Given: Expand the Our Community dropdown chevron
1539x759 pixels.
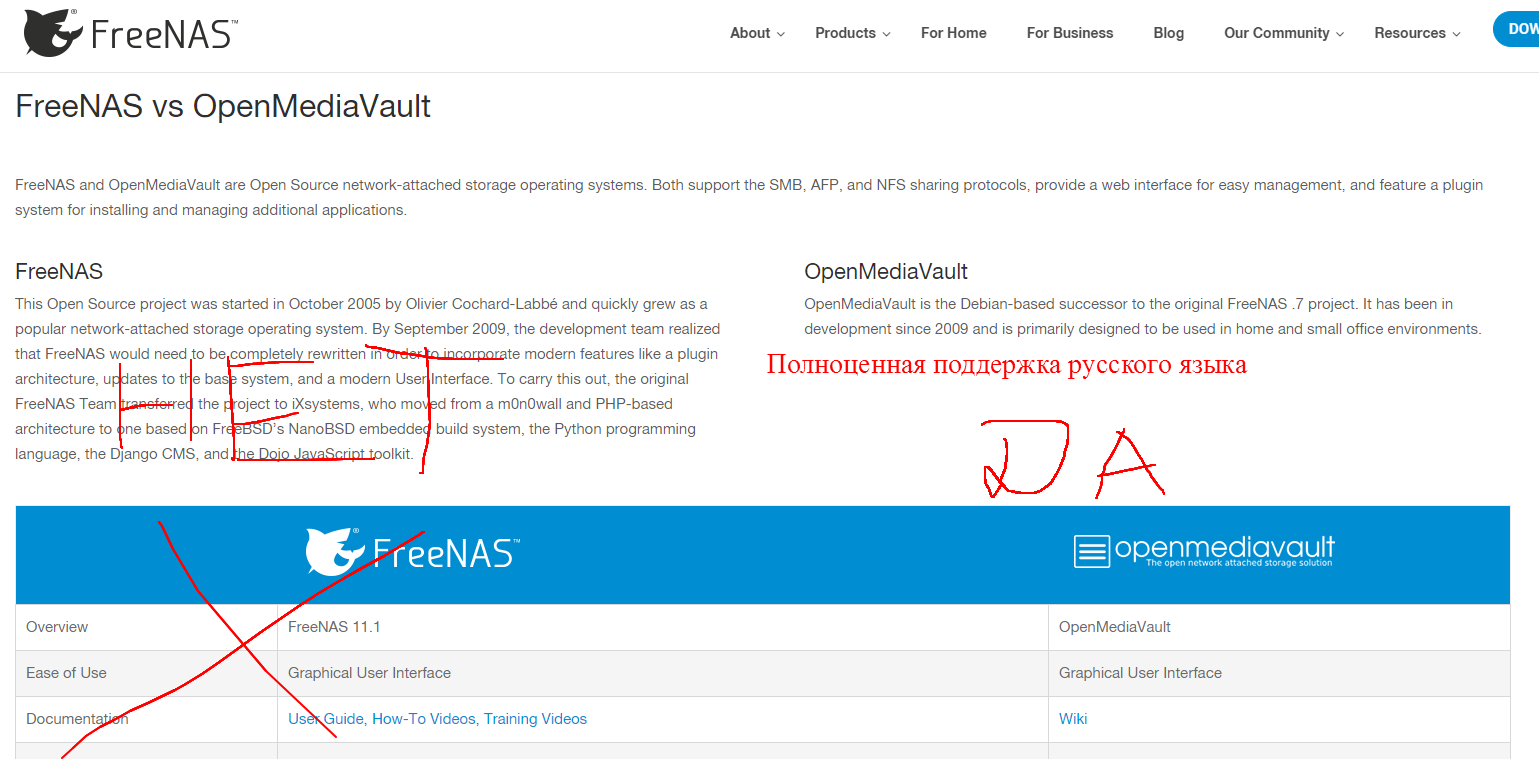Looking at the screenshot, I should pos(1340,34).
